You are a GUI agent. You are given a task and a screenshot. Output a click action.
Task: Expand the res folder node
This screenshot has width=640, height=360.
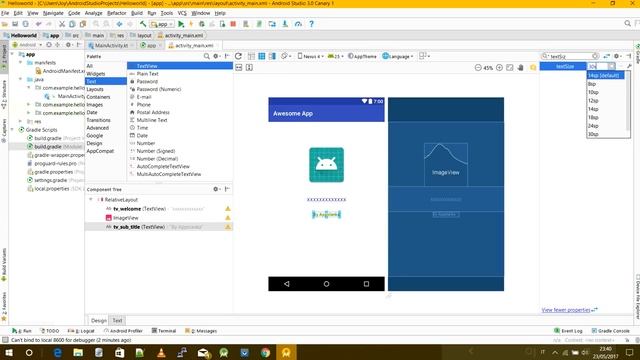point(20,121)
